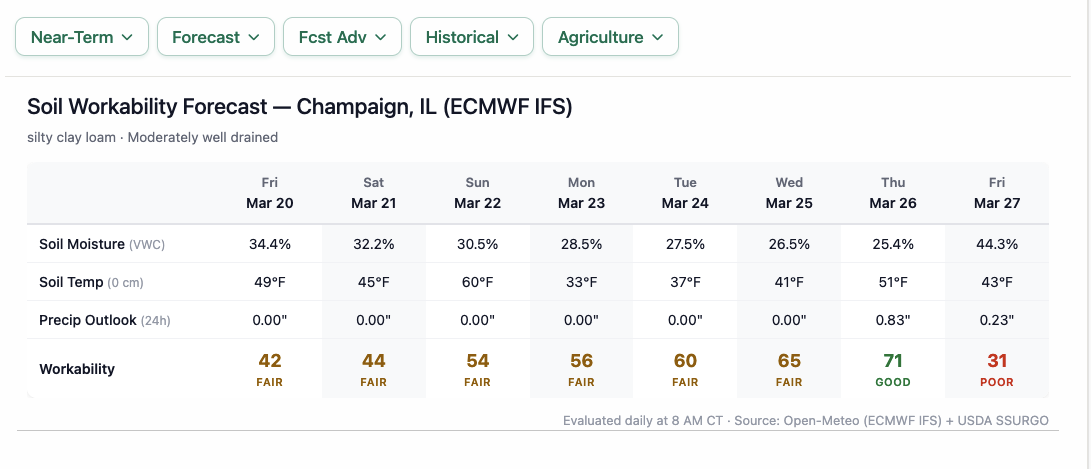Image resolution: width=1091 pixels, height=469 pixels.
Task: Open the Near-Term dropdown menu
Action: [82, 37]
